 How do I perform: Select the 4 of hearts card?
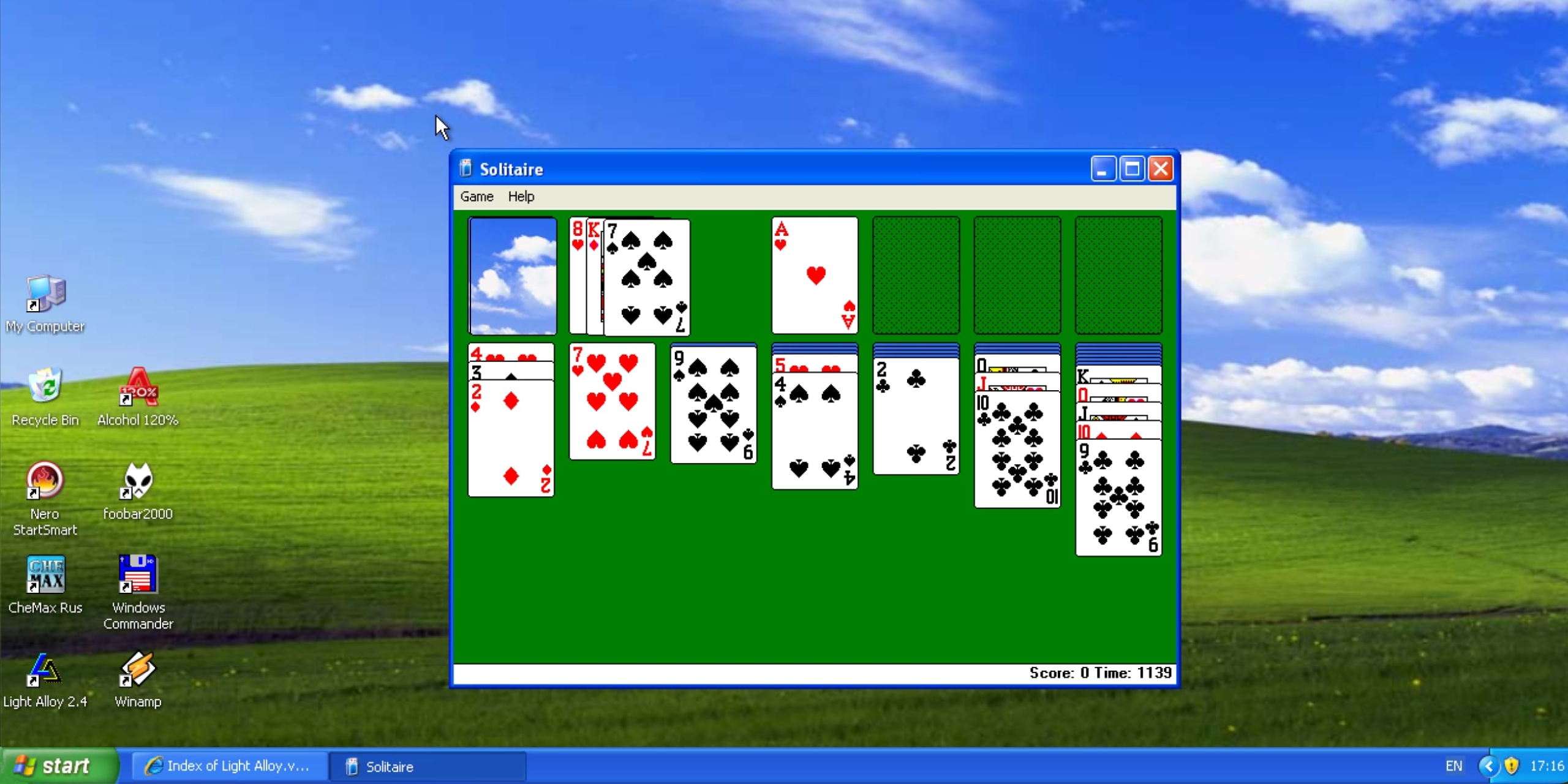click(511, 352)
